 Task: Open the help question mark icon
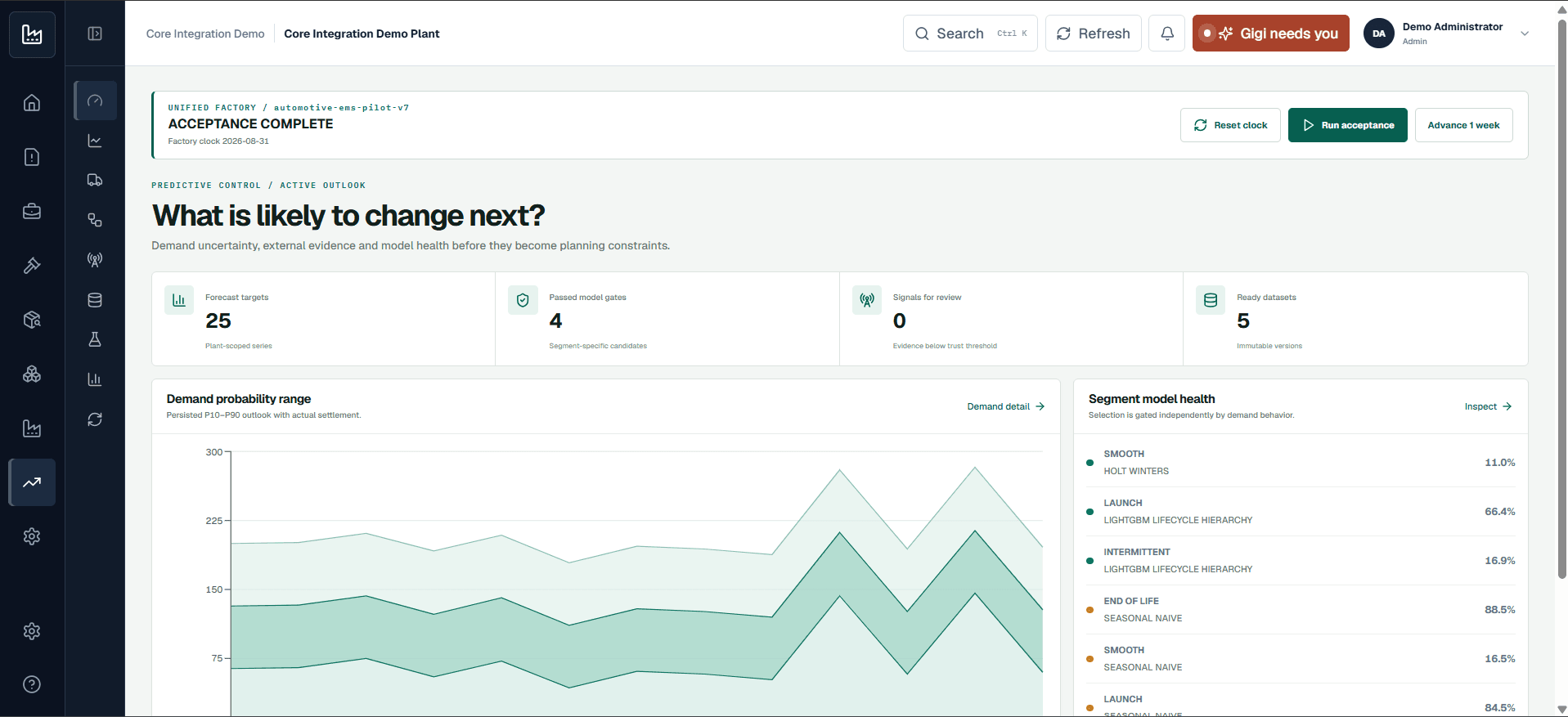coord(32,684)
